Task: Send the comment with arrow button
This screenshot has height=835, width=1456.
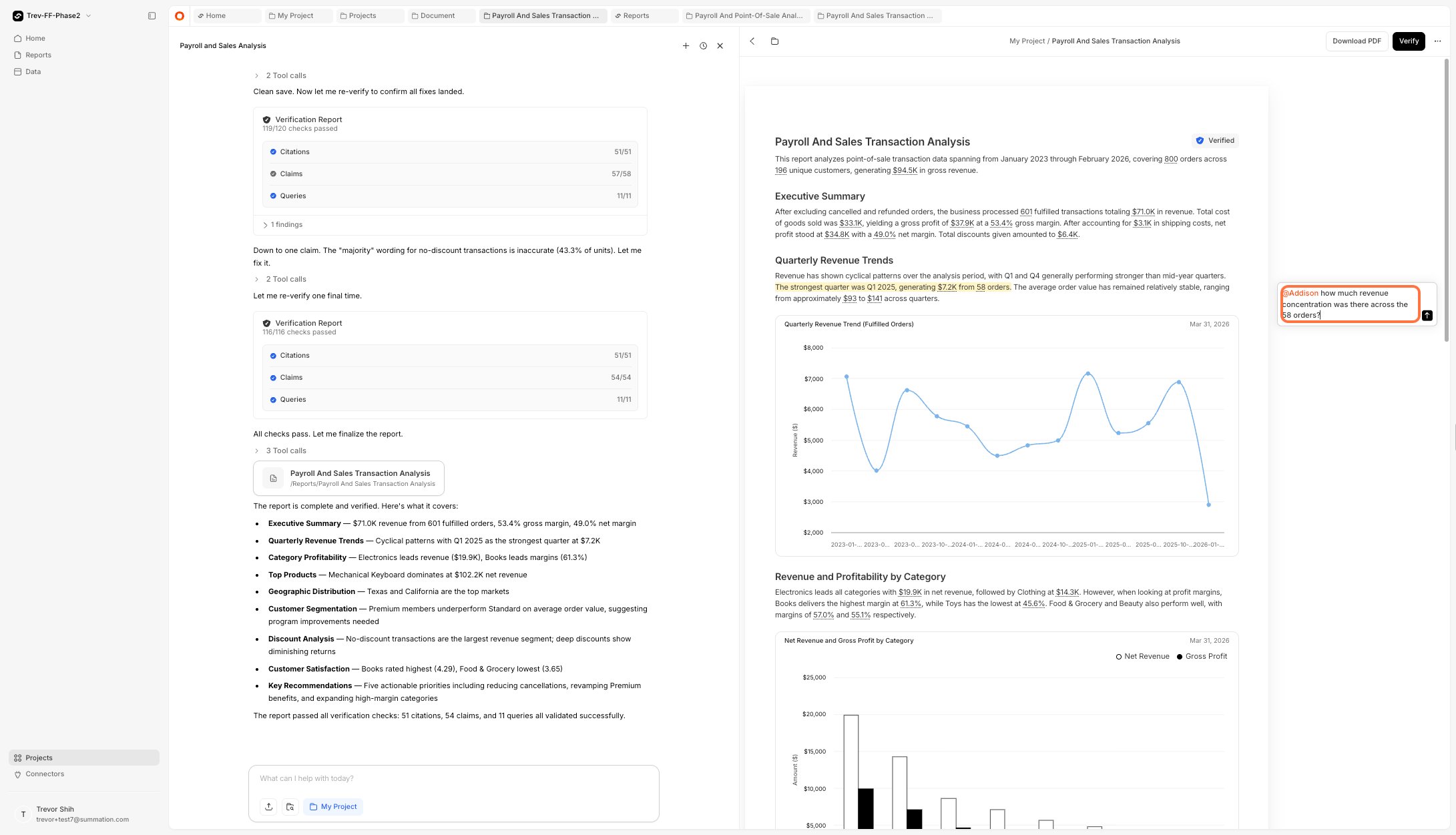Action: (x=1427, y=315)
